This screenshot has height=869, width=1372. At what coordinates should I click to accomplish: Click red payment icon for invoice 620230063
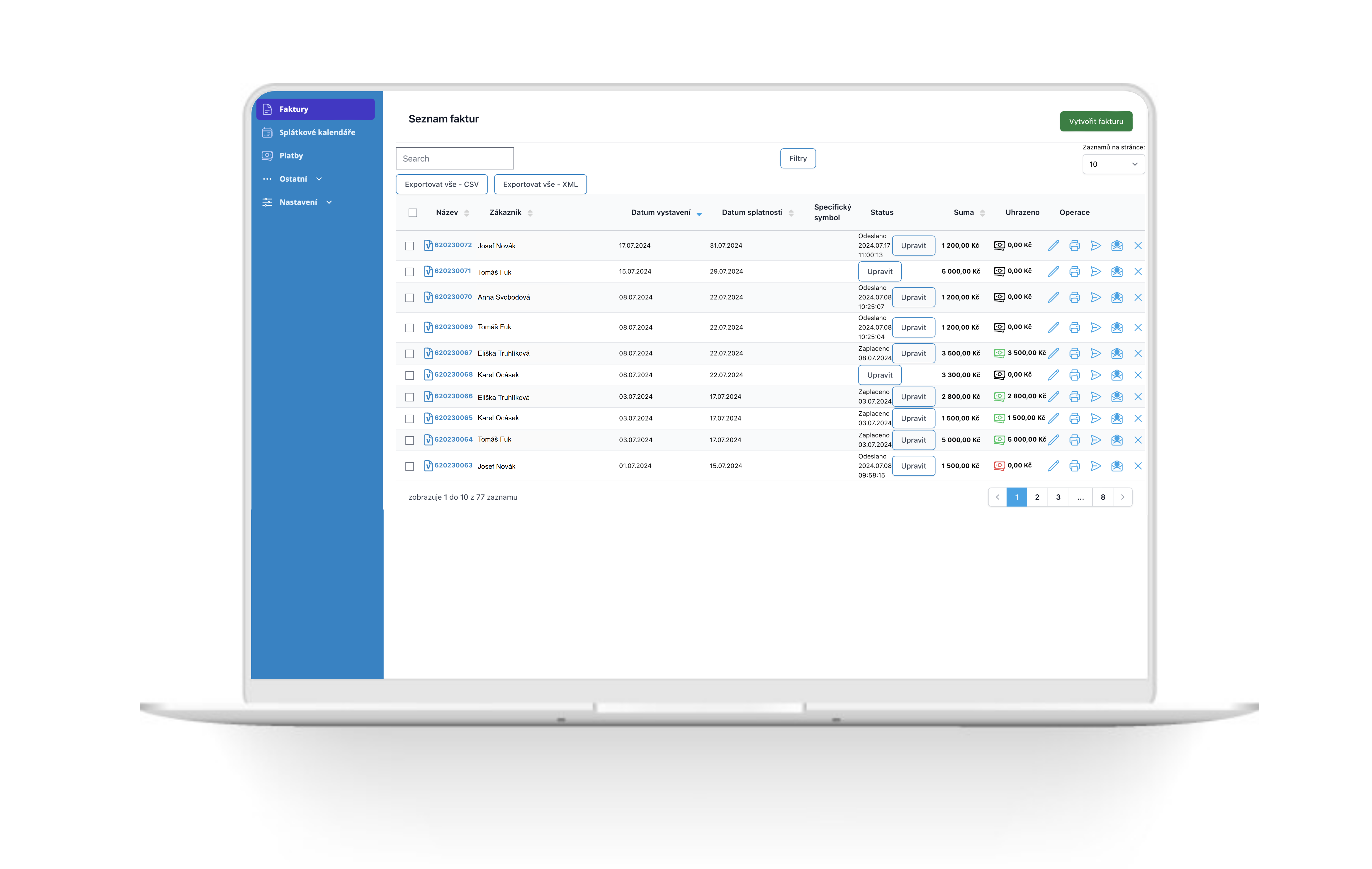coord(999,466)
